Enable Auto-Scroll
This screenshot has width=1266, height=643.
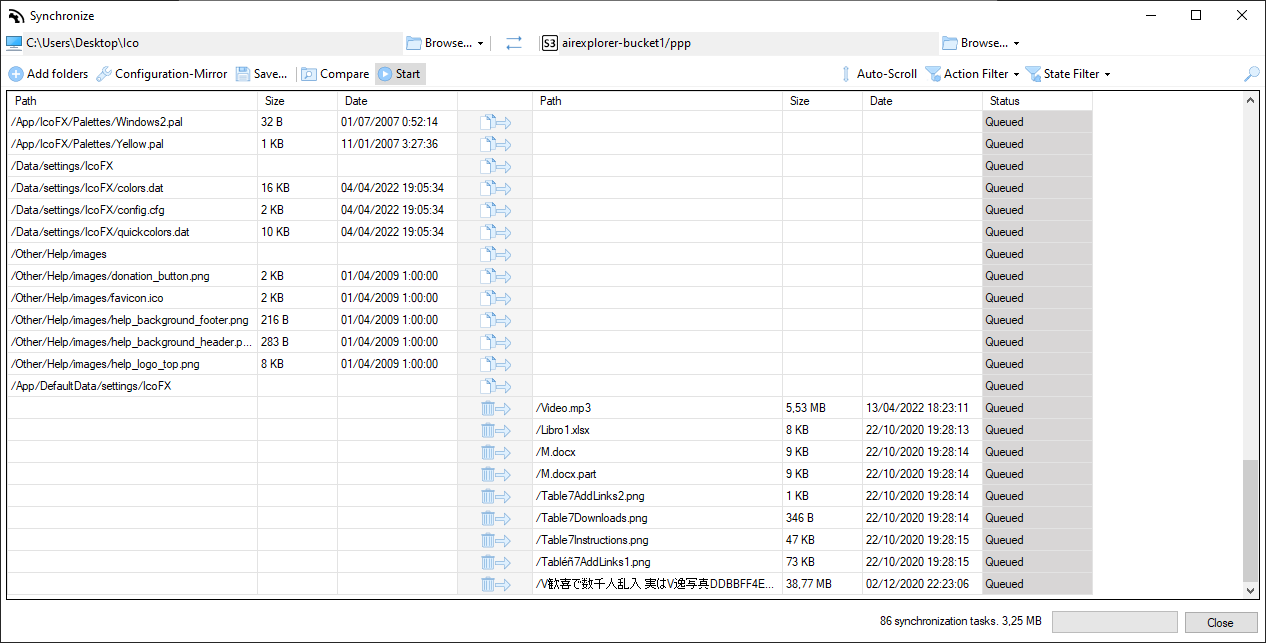[878, 73]
